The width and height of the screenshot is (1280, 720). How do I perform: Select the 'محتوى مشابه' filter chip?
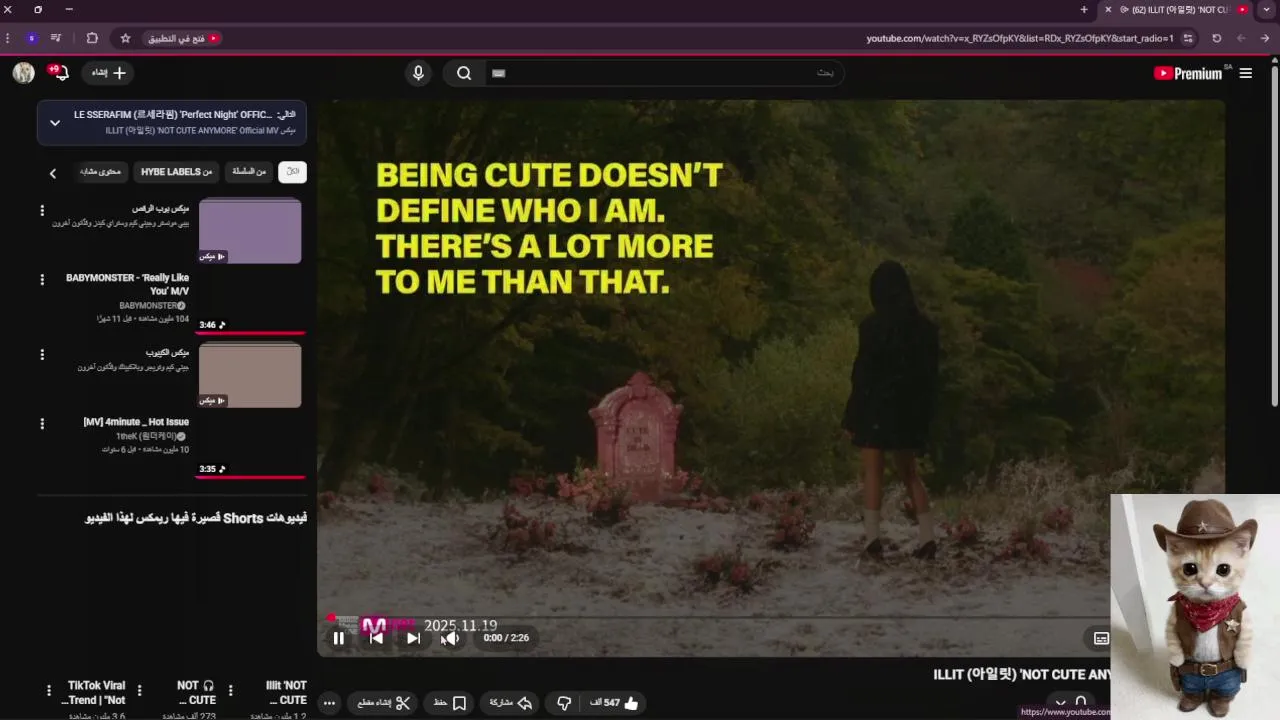point(100,172)
